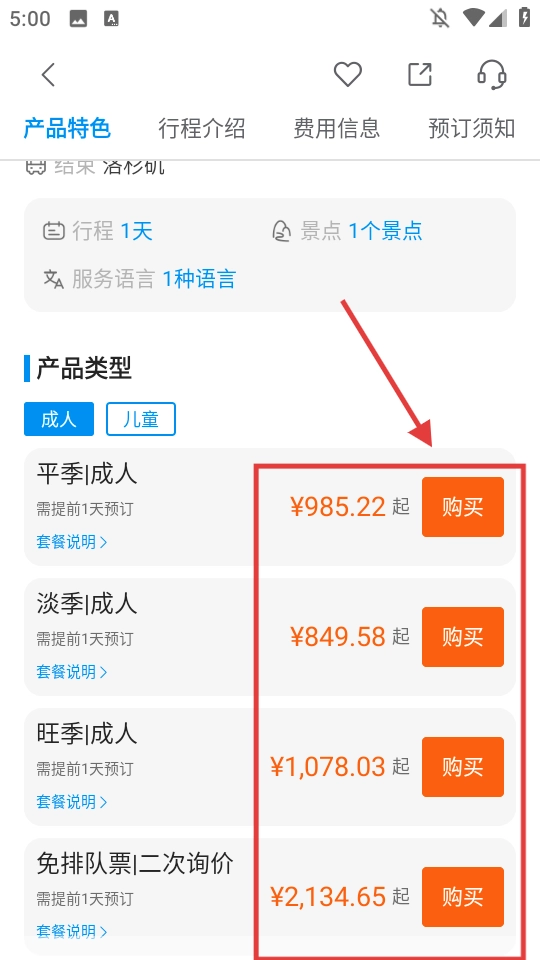Viewport: 540px width, 960px height.
Task: Expand 套餐说明 for 淡季|成人
Action: coord(72,672)
